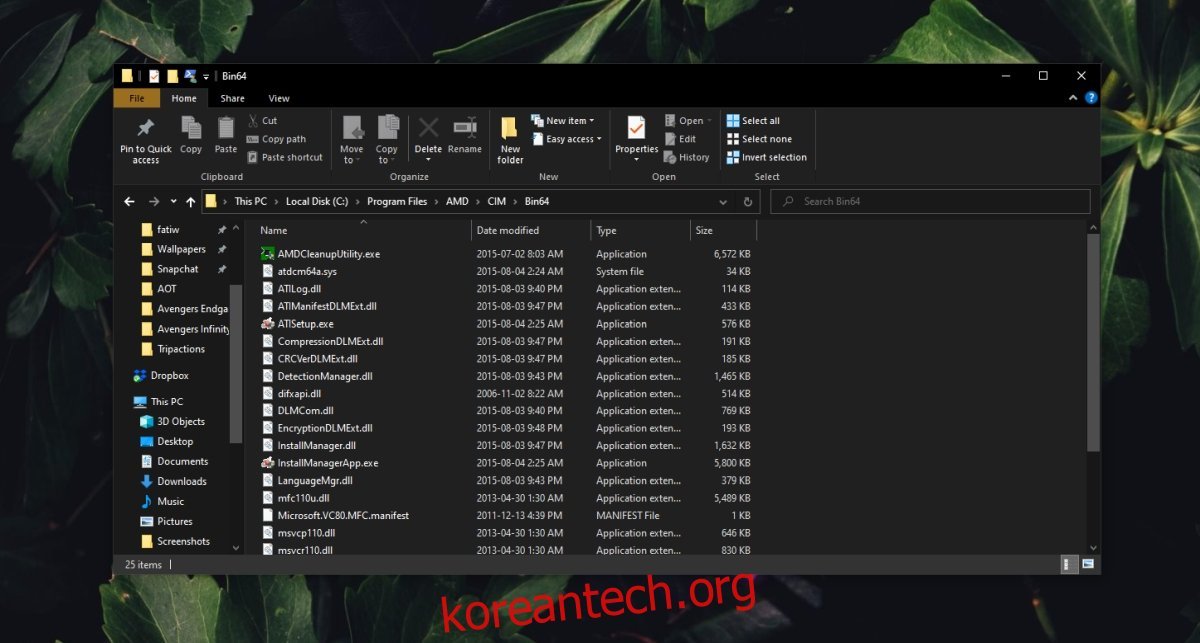Select atdcm64a.sys file
Viewport: 1200px width, 643px height.
tap(307, 271)
